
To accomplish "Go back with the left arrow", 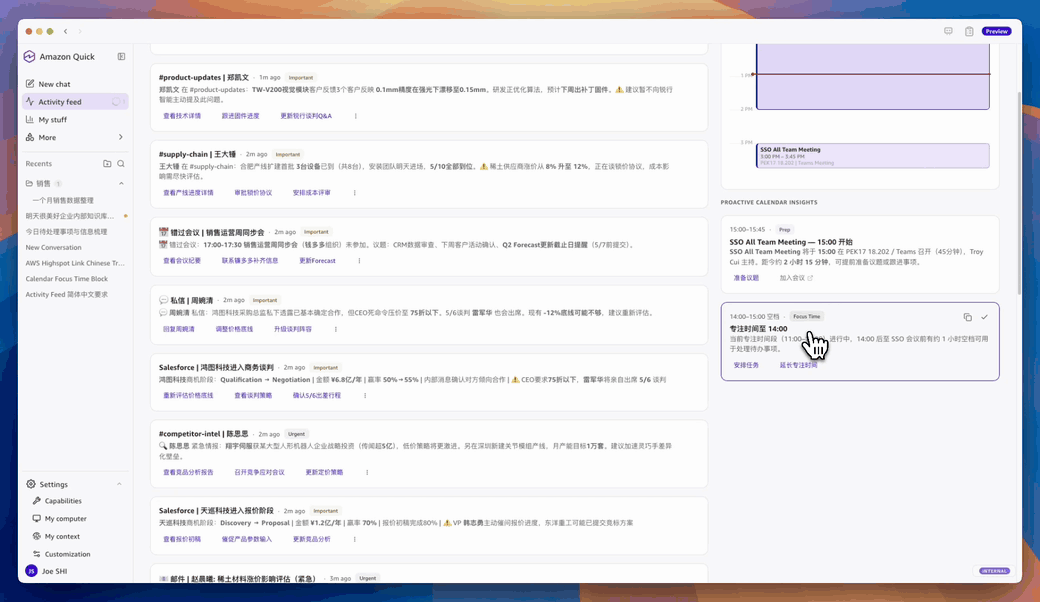I will [x=66, y=31].
